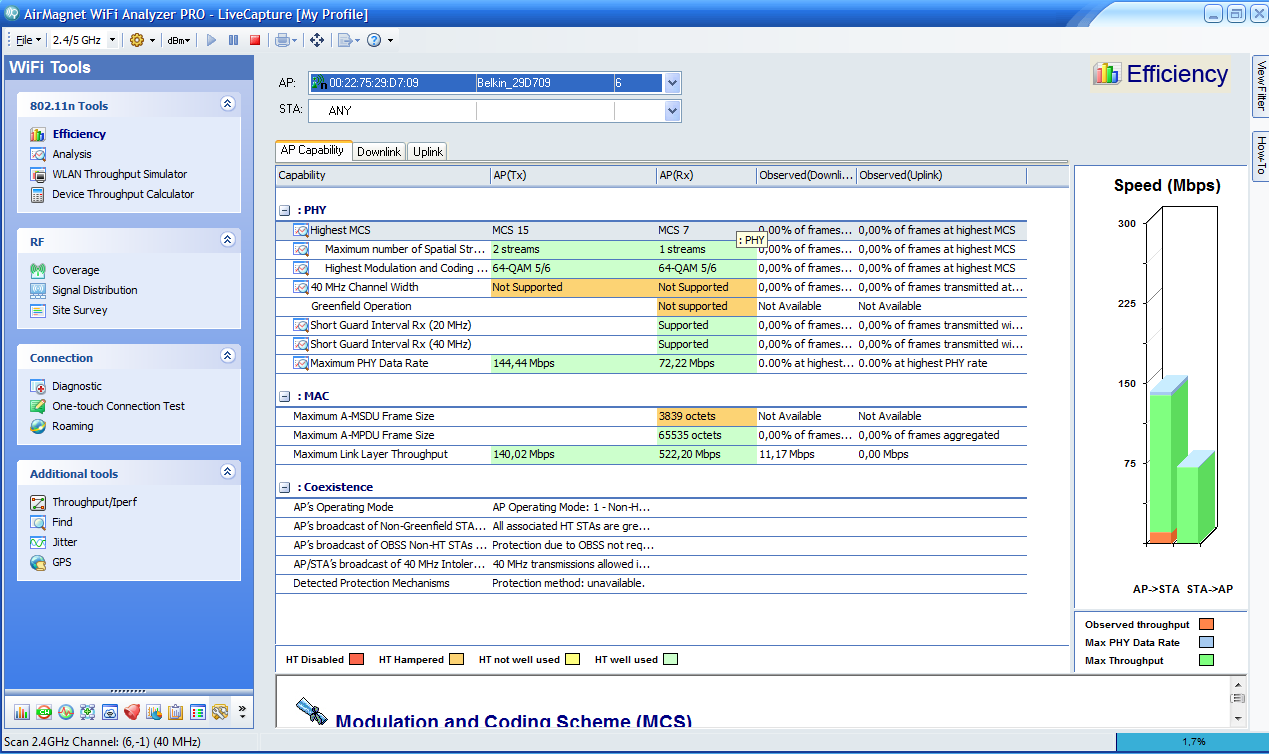
Task: Start live capture with the play button
Action: pos(211,40)
